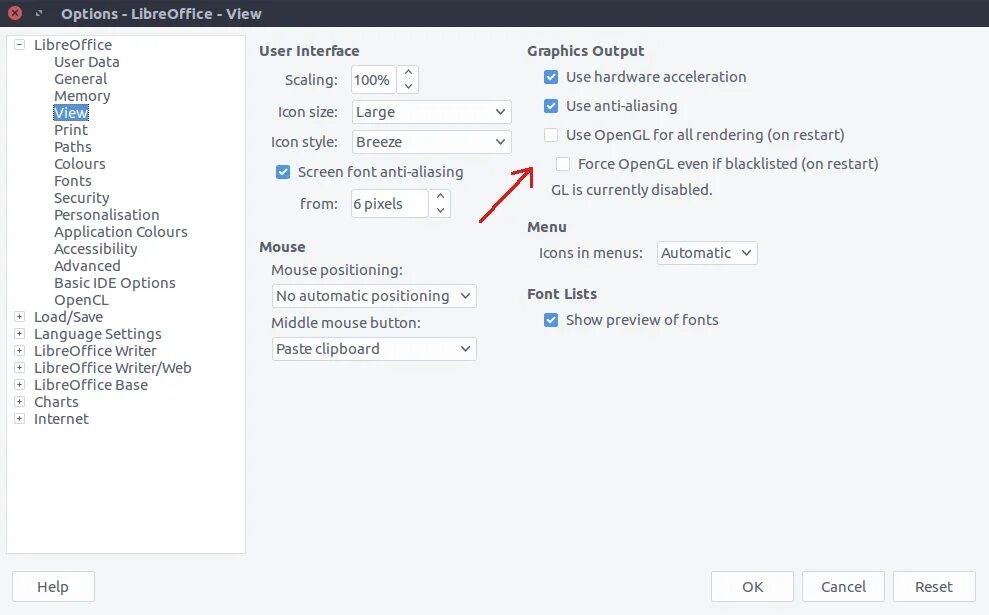The height and width of the screenshot is (615, 989).
Task: Uncheck Show preview of fonts
Action: [x=551, y=320]
